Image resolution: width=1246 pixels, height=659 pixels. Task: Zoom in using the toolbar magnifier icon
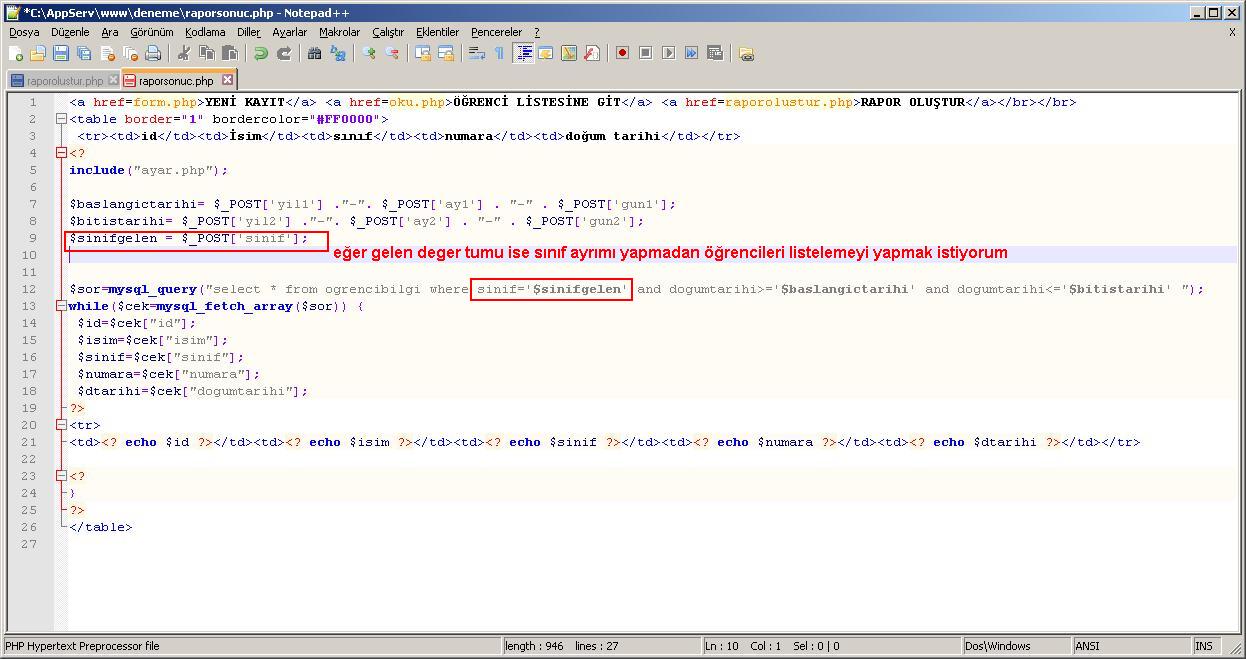click(369, 53)
